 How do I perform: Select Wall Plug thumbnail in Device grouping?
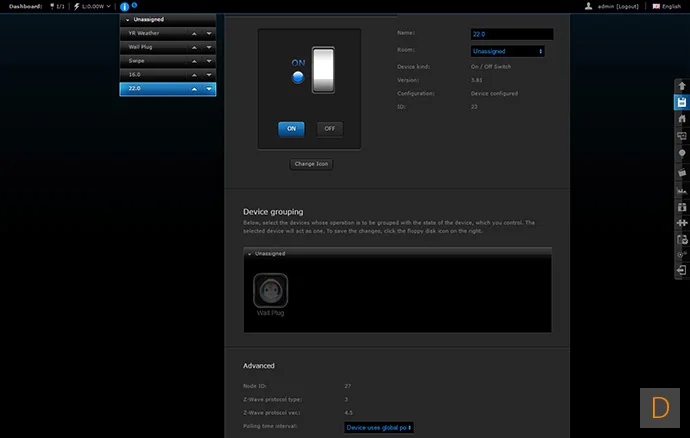point(270,294)
